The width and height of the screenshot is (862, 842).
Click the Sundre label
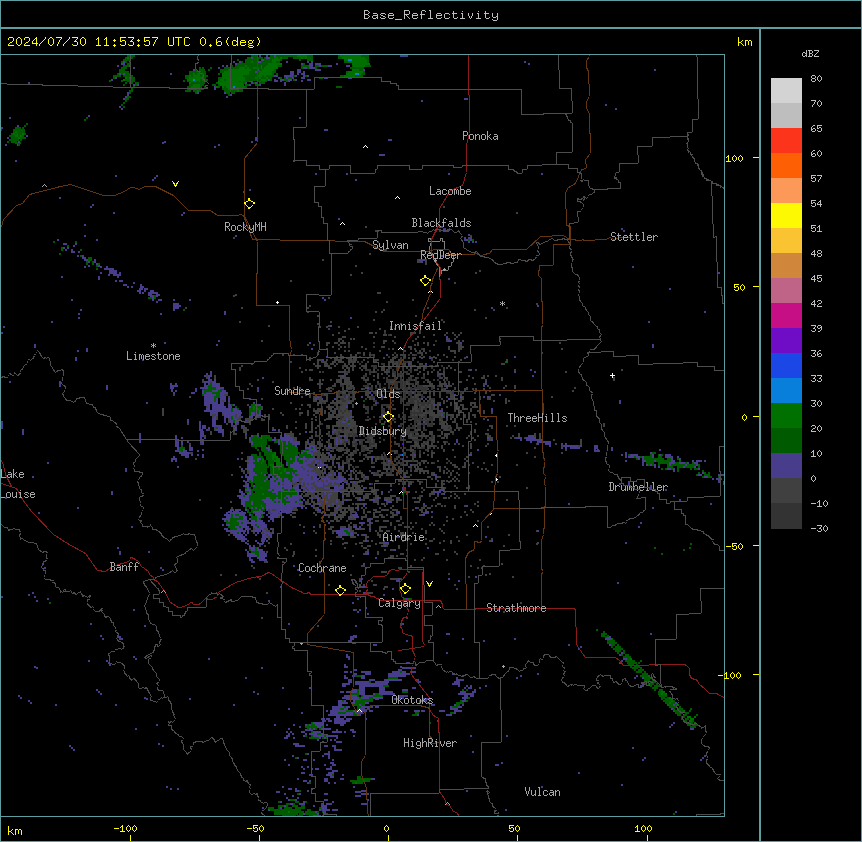click(x=292, y=391)
